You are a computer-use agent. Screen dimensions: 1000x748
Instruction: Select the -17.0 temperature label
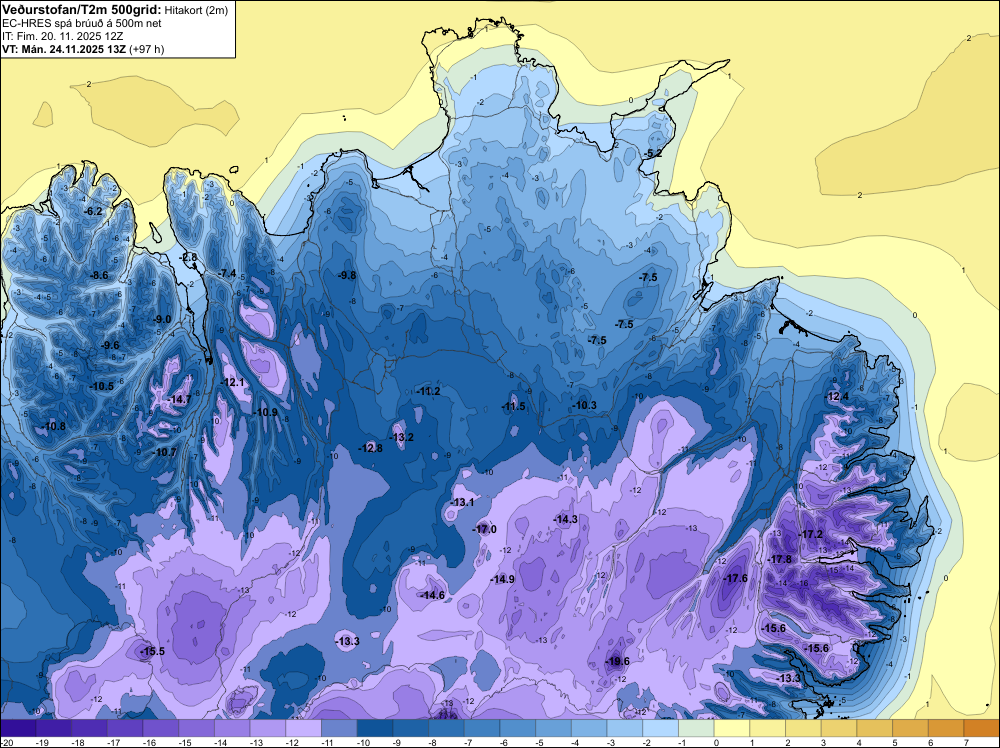click(x=485, y=530)
